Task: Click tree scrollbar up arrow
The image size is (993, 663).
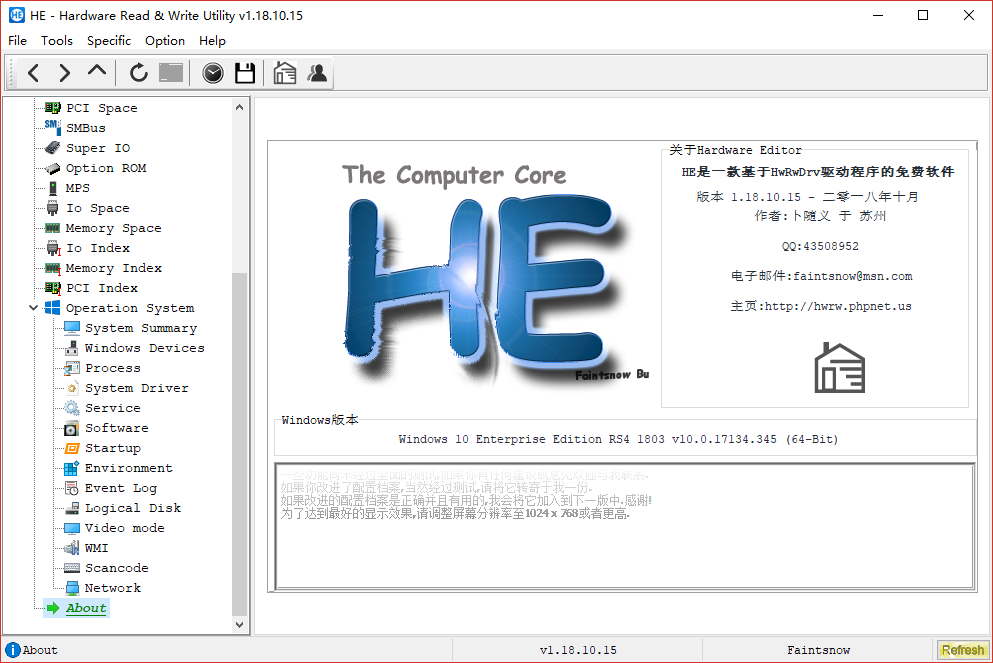Action: tap(239, 107)
